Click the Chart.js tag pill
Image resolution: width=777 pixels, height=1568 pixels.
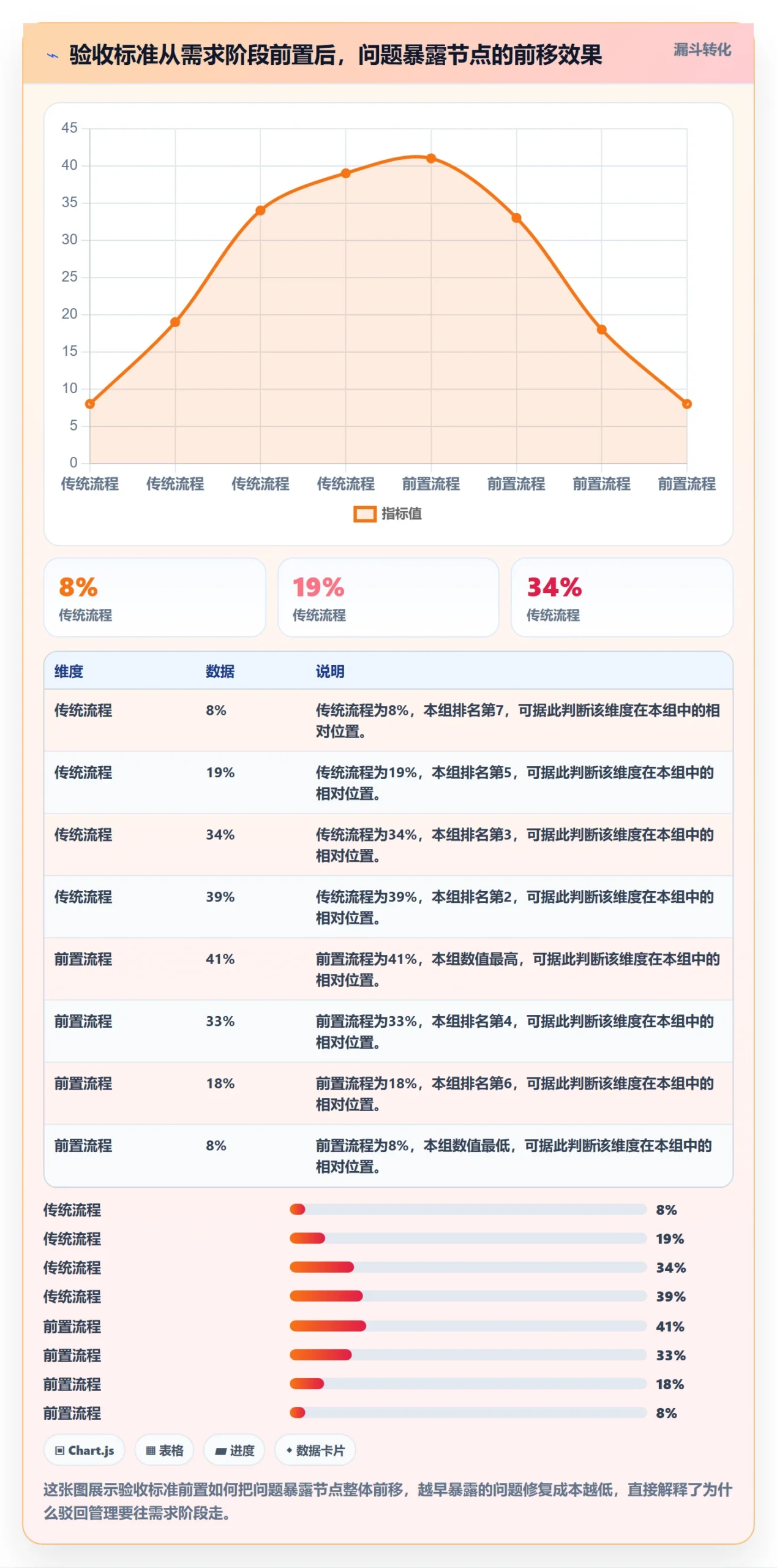pos(84,1450)
